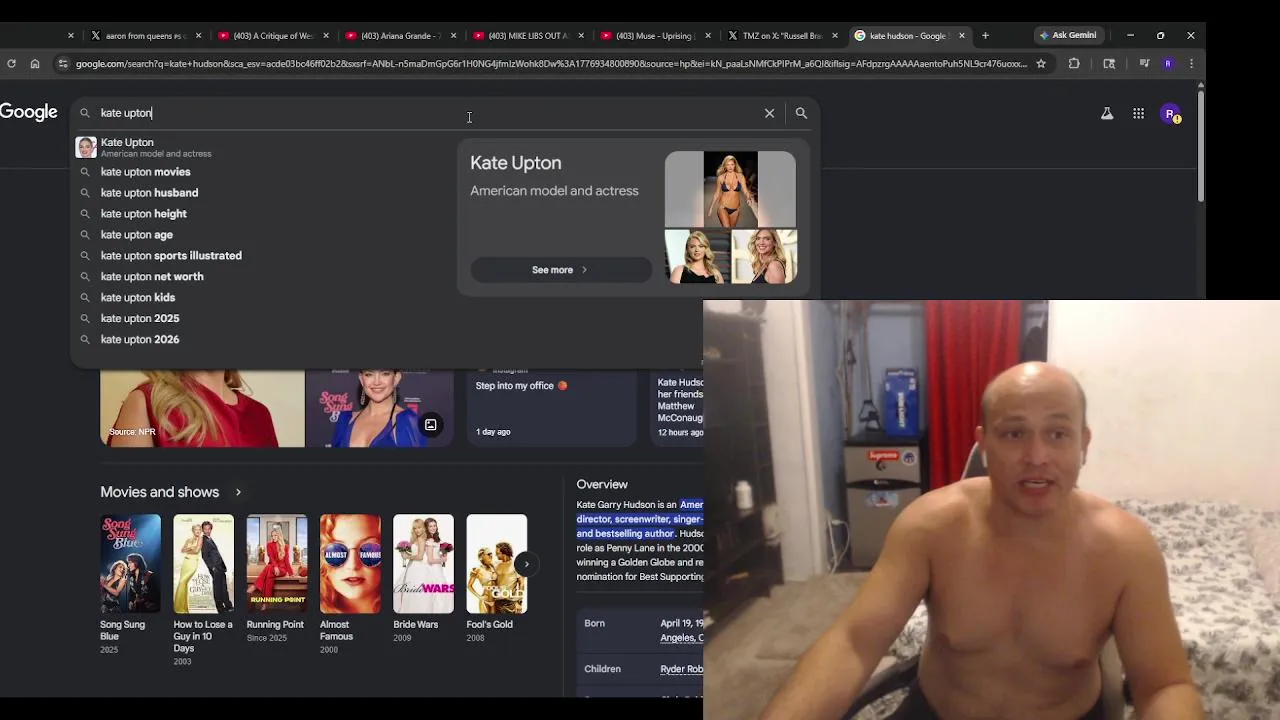1280x720 pixels.
Task: Select 'kate upton height' suggestion
Action: [262, 214]
